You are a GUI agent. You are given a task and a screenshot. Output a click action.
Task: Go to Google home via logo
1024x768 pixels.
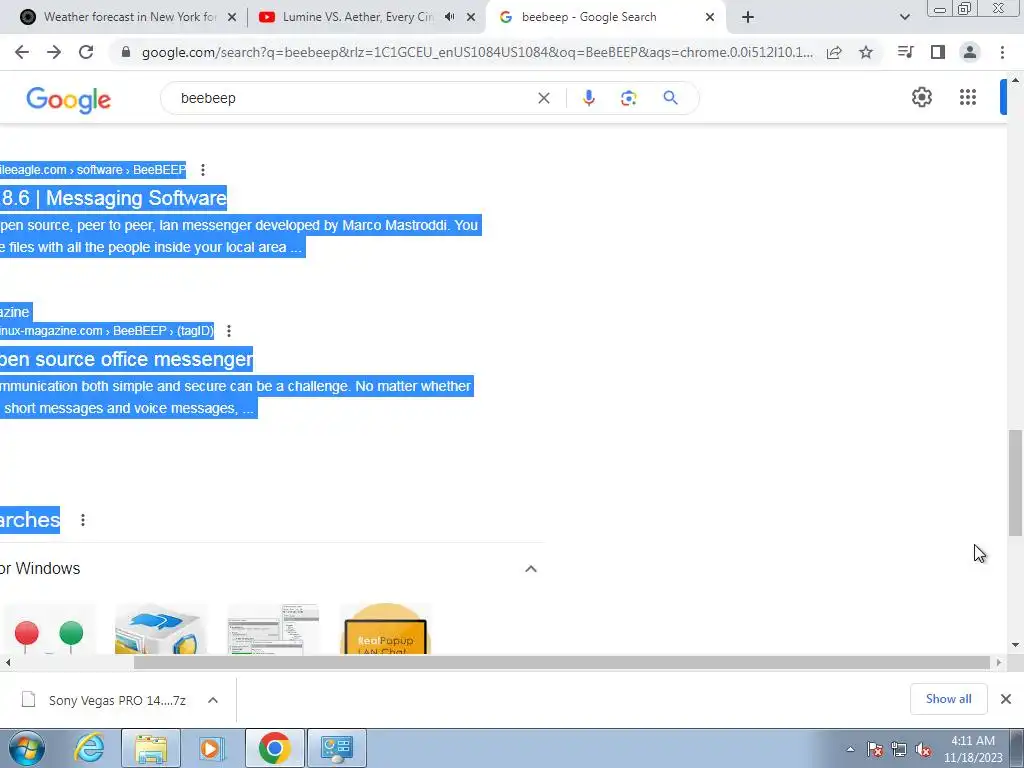69,100
